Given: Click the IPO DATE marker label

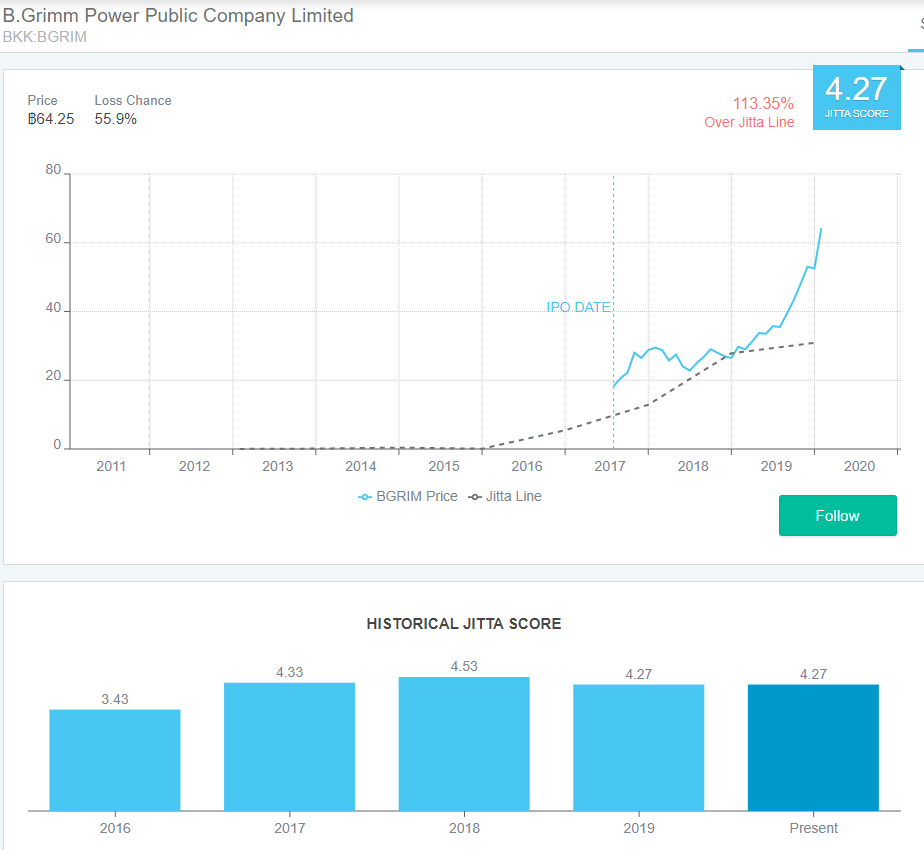Looking at the screenshot, I should tap(578, 307).
